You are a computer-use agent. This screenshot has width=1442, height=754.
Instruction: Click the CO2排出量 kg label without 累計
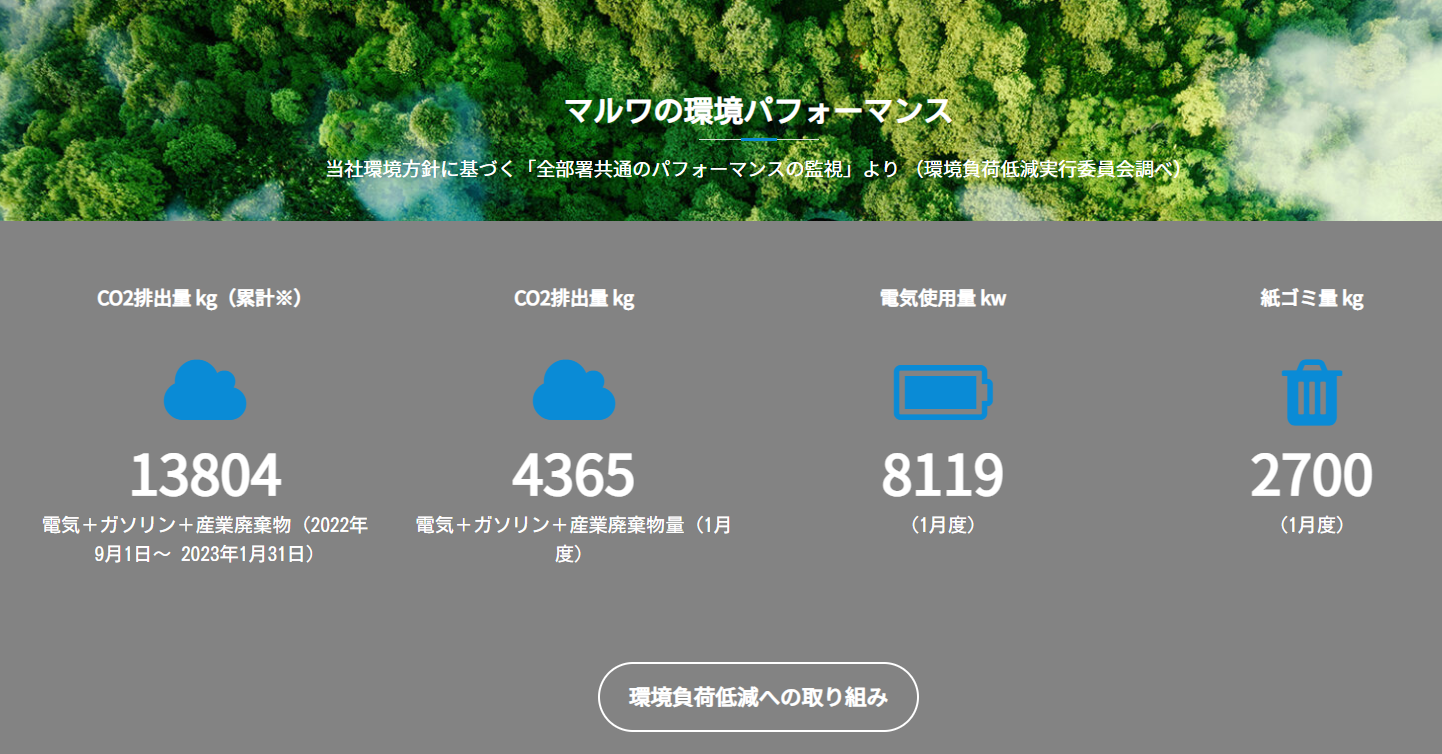point(574,299)
